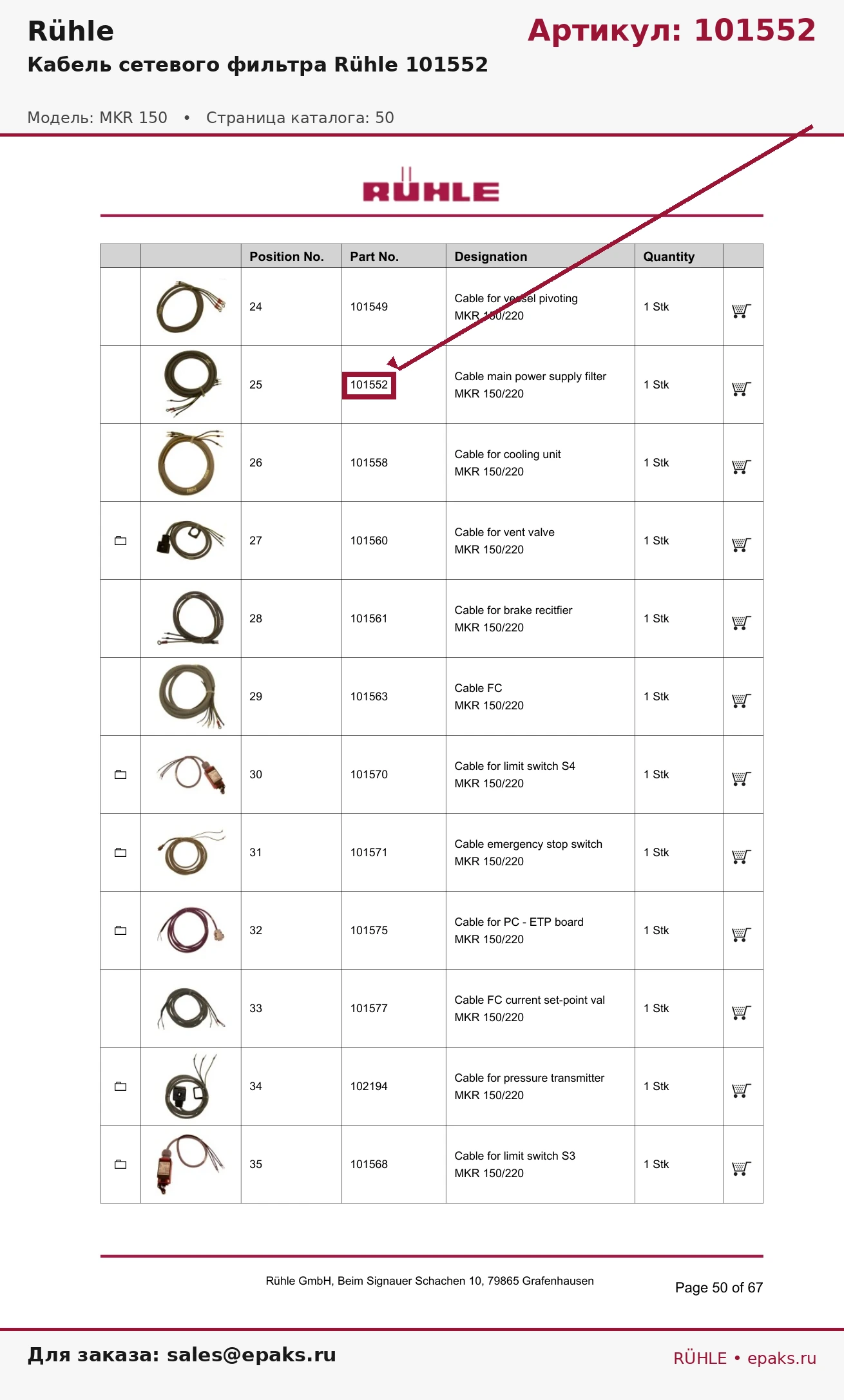Add Cable emergency stop switch to cart
The width and height of the screenshot is (844, 1400).
coord(741,857)
